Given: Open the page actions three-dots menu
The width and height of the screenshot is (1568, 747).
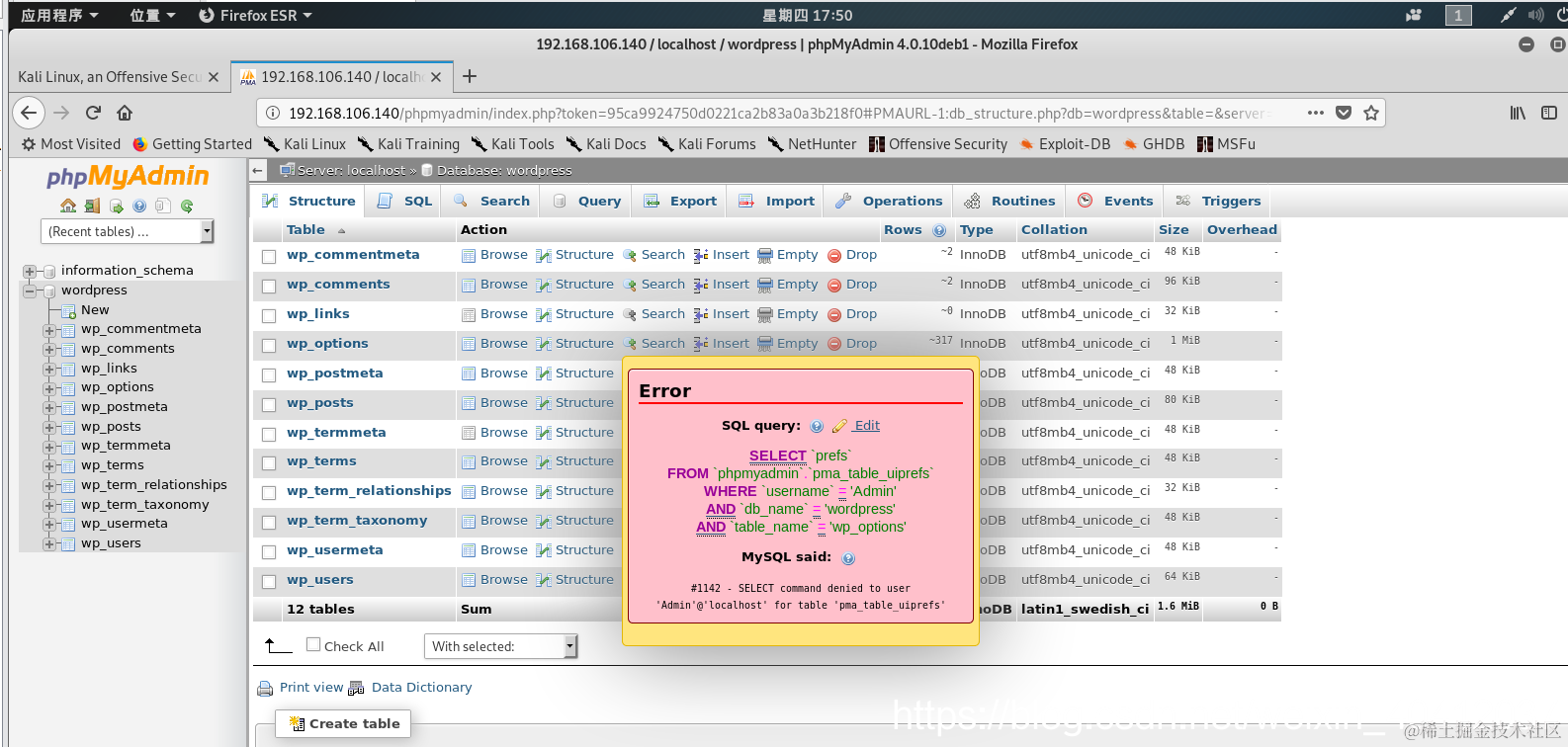Looking at the screenshot, I should pyautogui.click(x=1316, y=113).
